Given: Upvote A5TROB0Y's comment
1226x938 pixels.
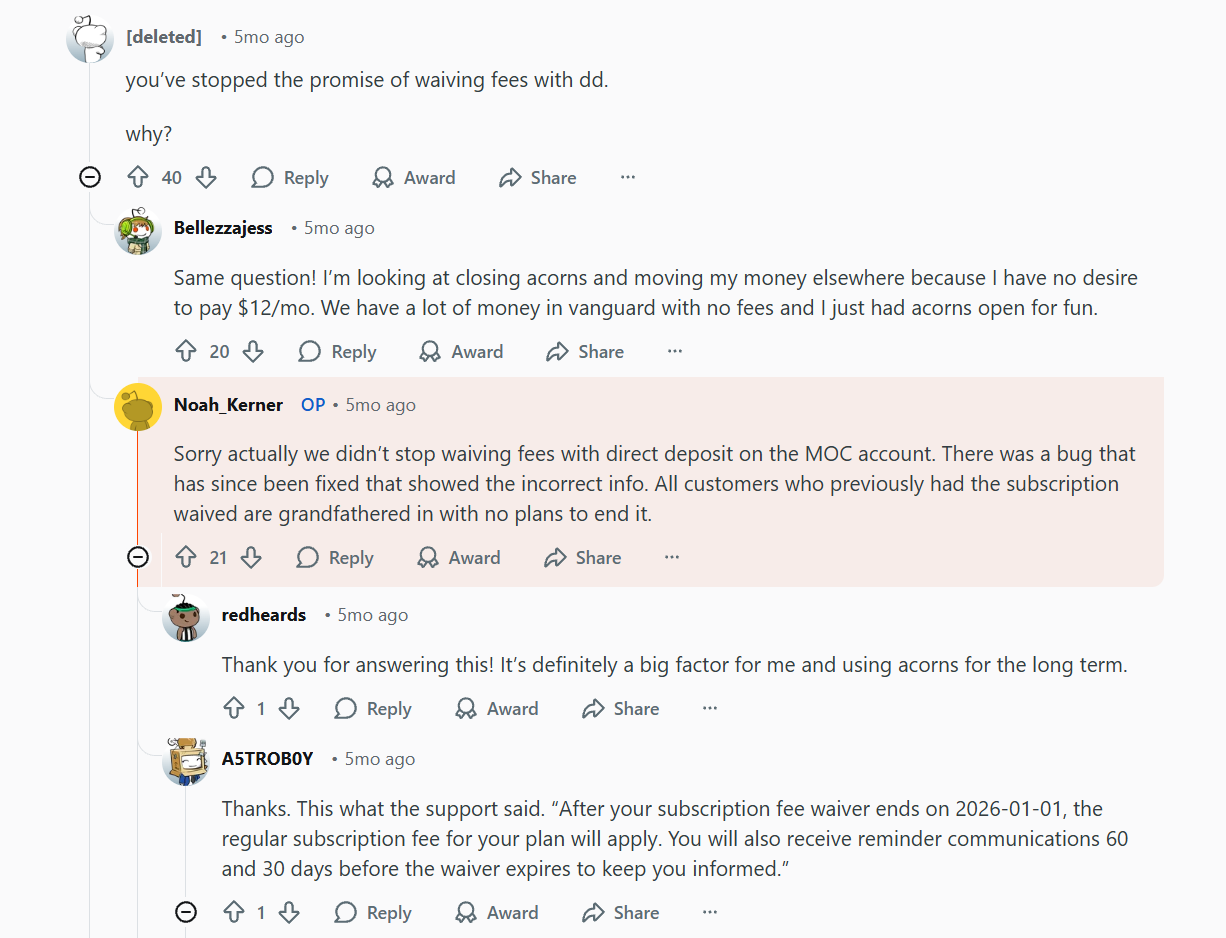Looking at the screenshot, I should [x=234, y=912].
